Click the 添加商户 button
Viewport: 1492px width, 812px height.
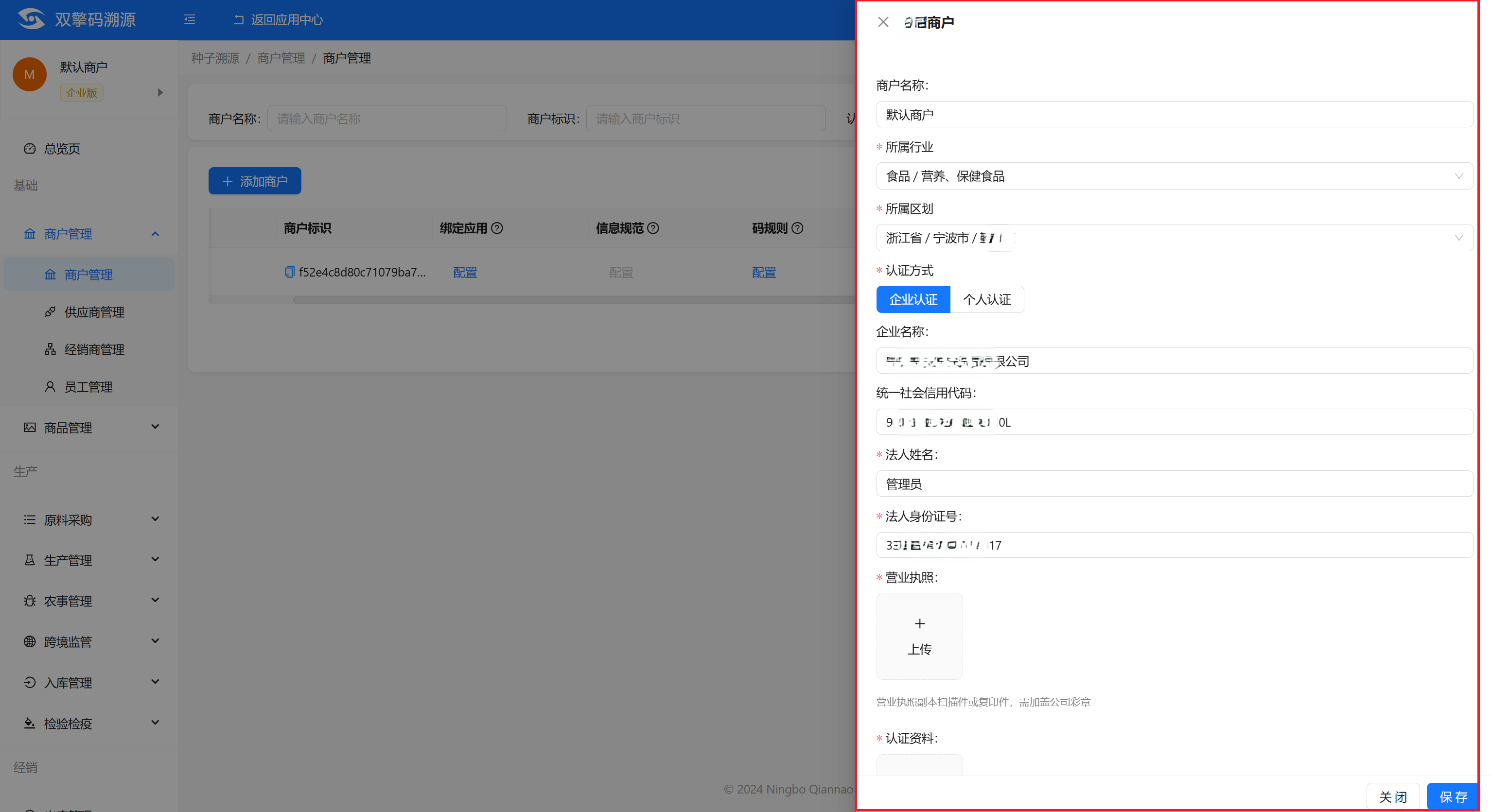(x=255, y=181)
